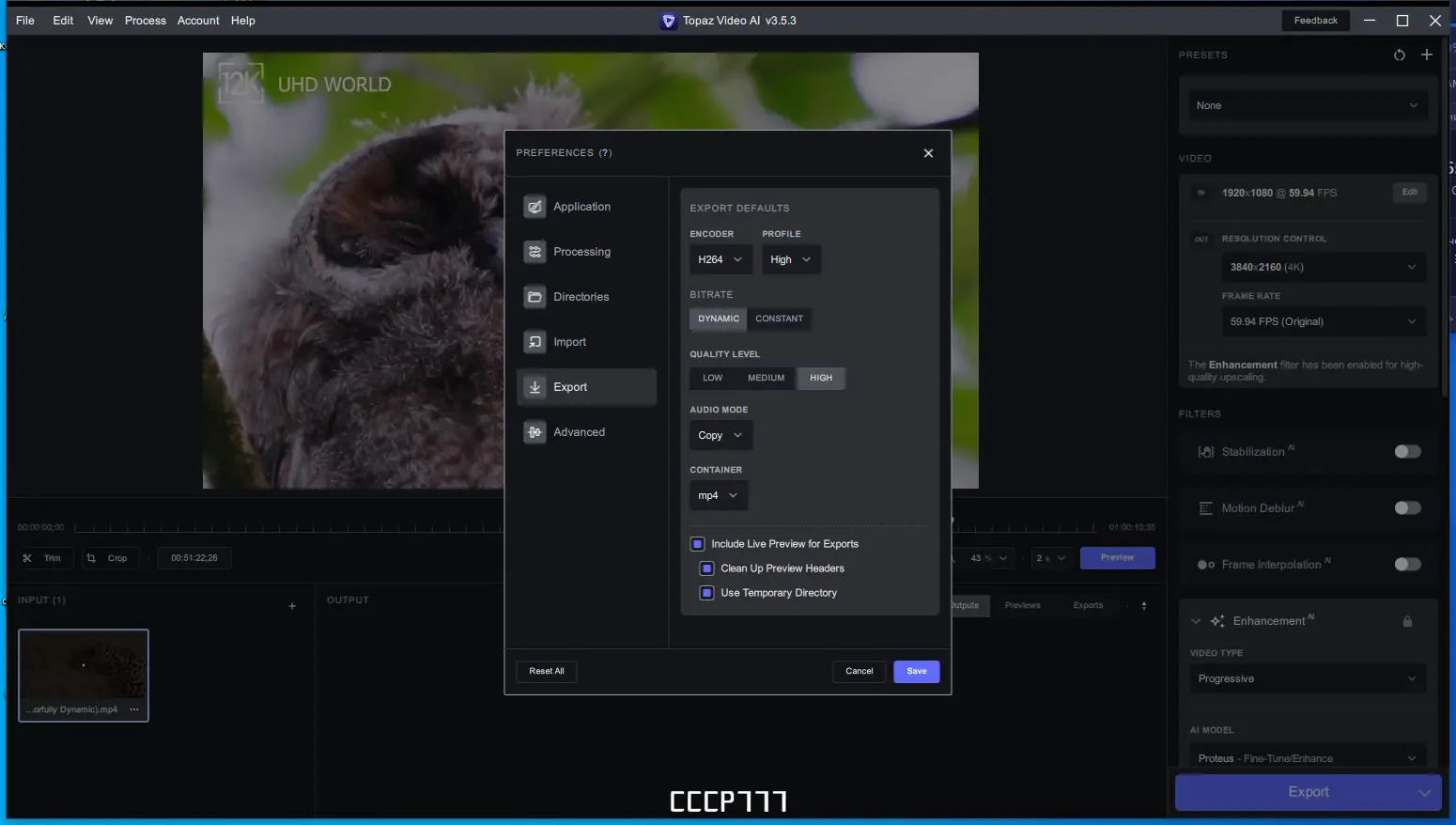Screen dimensions: 1456x825
Task: Click the add preset plus icon
Action: click(x=1427, y=54)
